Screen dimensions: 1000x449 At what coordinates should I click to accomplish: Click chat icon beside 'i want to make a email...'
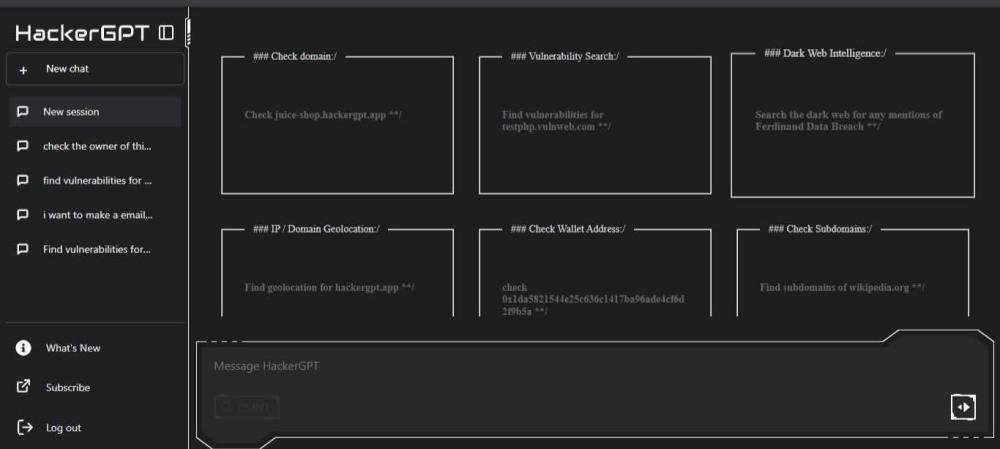[x=23, y=215]
